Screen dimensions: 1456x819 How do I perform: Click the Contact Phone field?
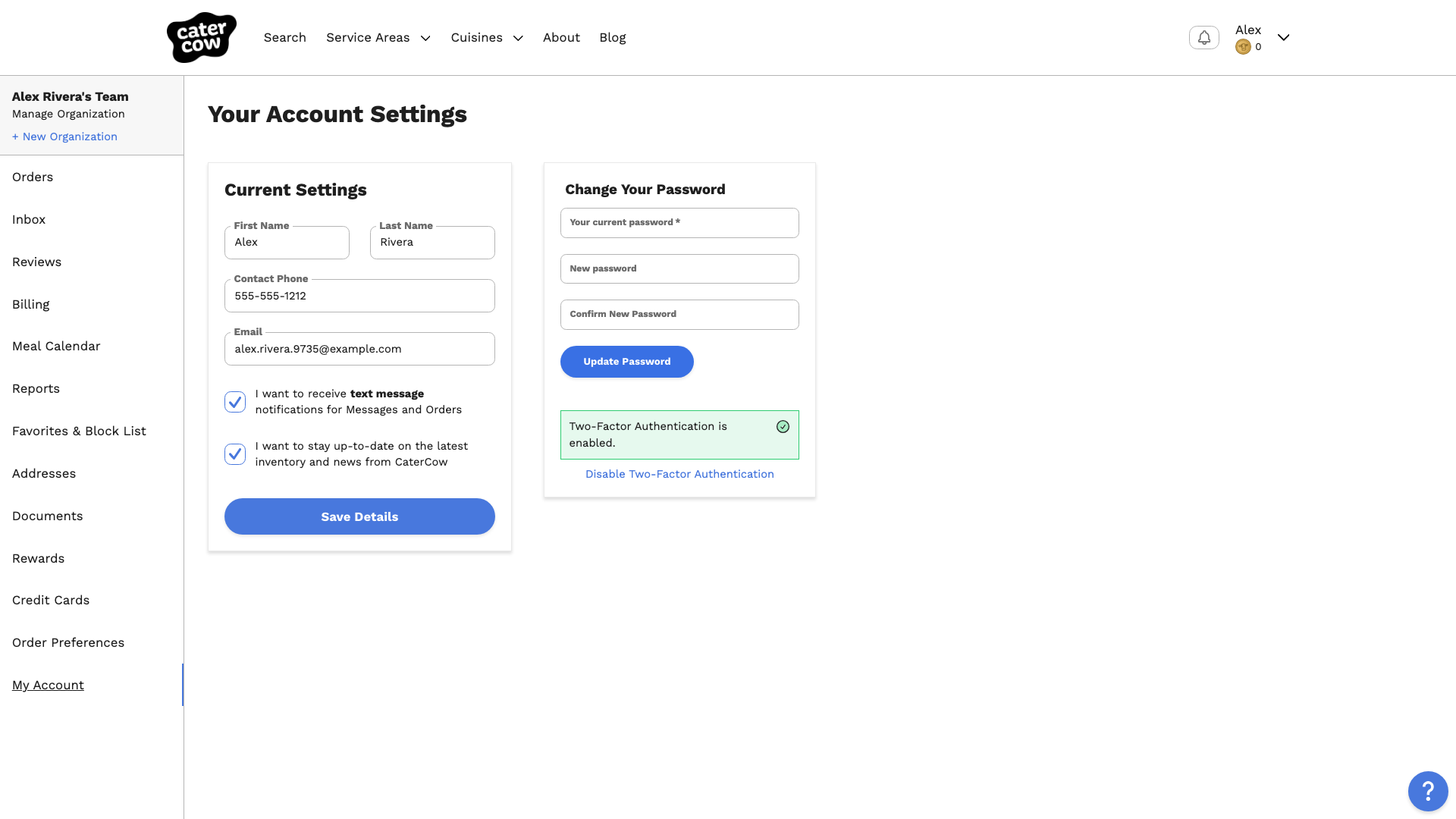[x=359, y=296]
